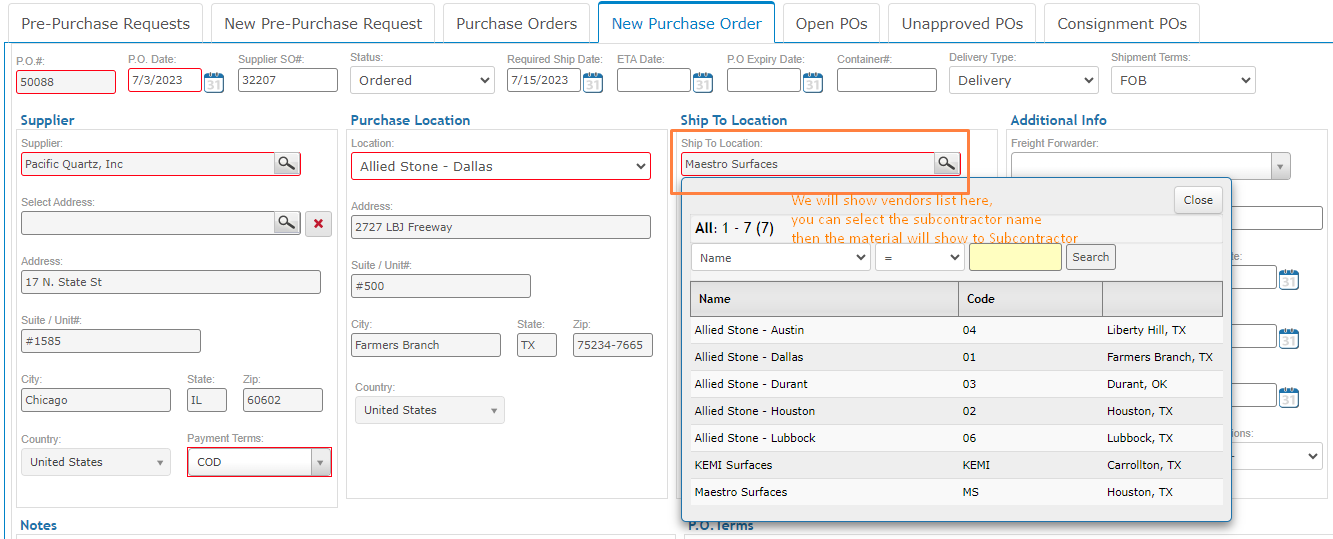Image resolution: width=1333 pixels, height=539 pixels.
Task: Open the P.O Expiry Date calendar picker
Action: point(813,82)
